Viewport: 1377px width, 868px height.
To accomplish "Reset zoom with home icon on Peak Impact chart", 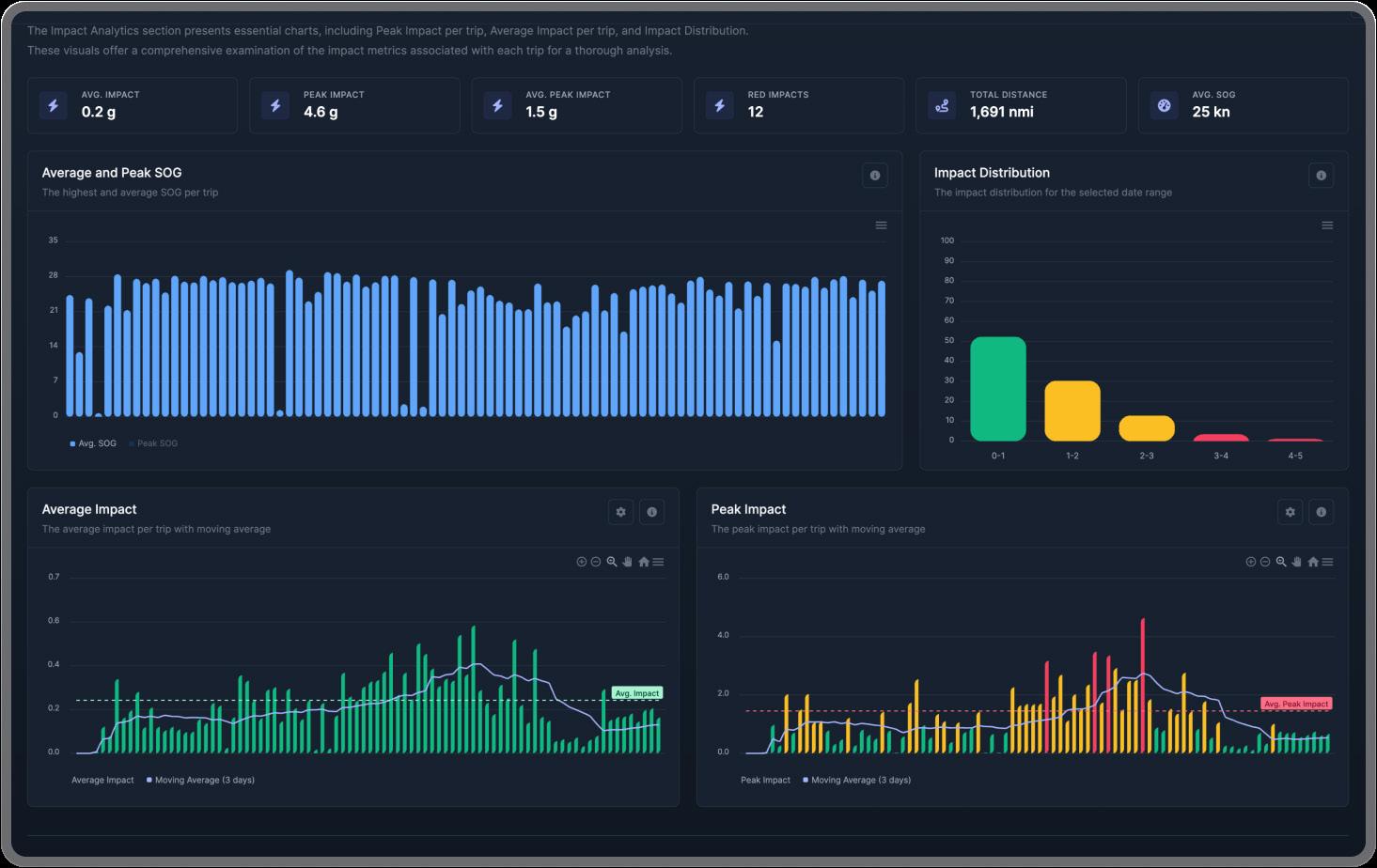I will point(1313,562).
